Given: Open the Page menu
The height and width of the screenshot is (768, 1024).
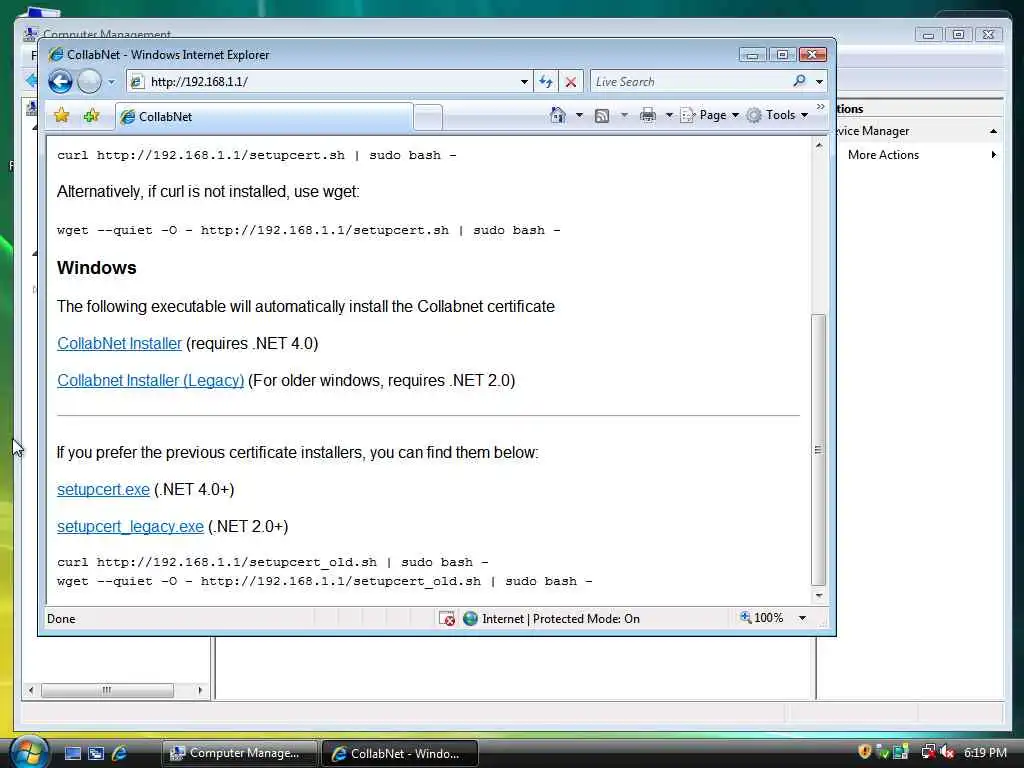Looking at the screenshot, I should pos(711,115).
